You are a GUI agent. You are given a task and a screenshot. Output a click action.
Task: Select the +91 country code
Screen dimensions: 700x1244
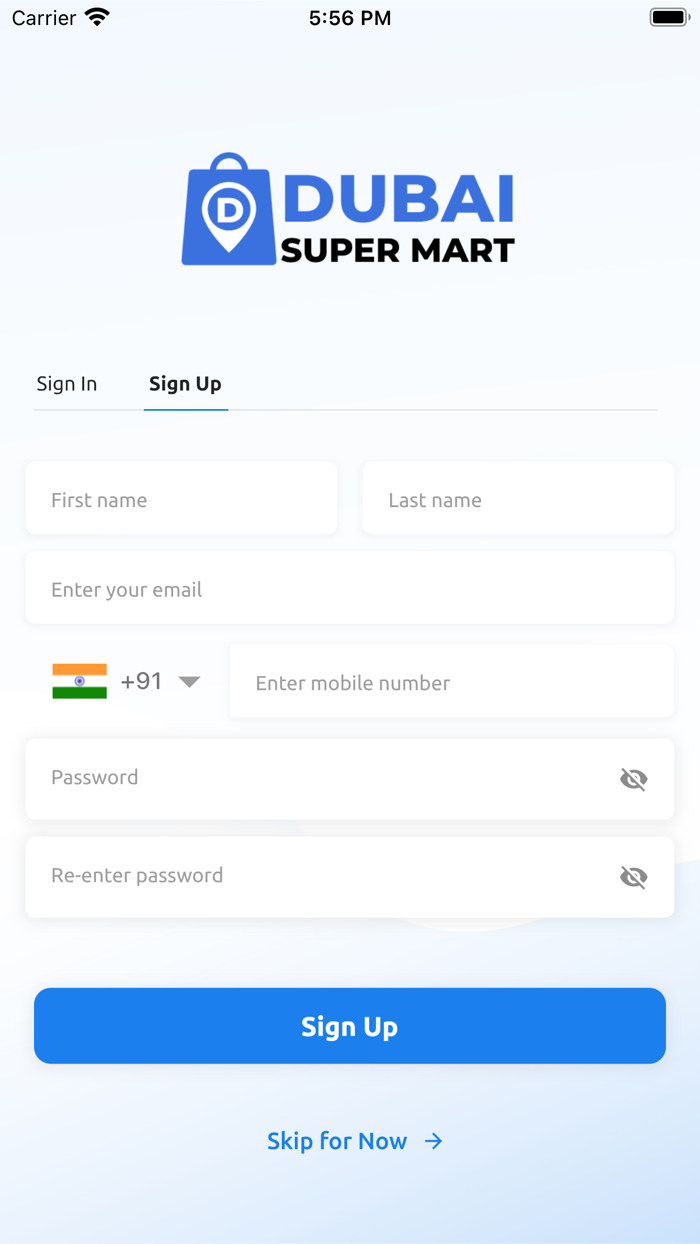click(141, 681)
